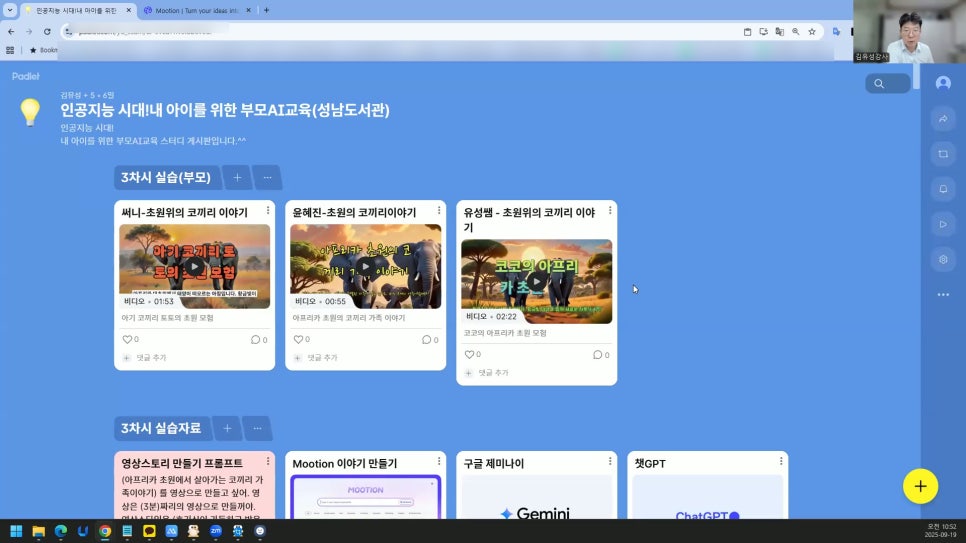
Task: Play the 아기 코끼리 토토 video
Action: pos(195,266)
